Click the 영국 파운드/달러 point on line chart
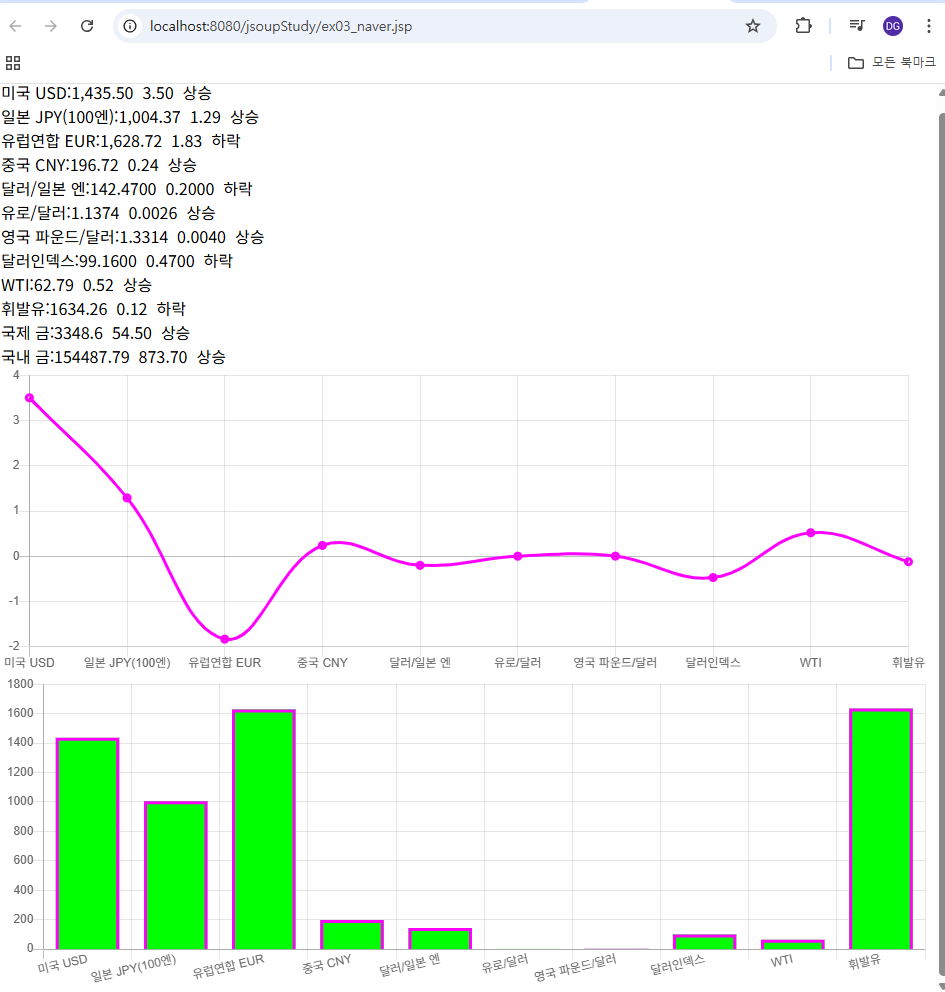This screenshot has height=992, width=945. pos(615,556)
